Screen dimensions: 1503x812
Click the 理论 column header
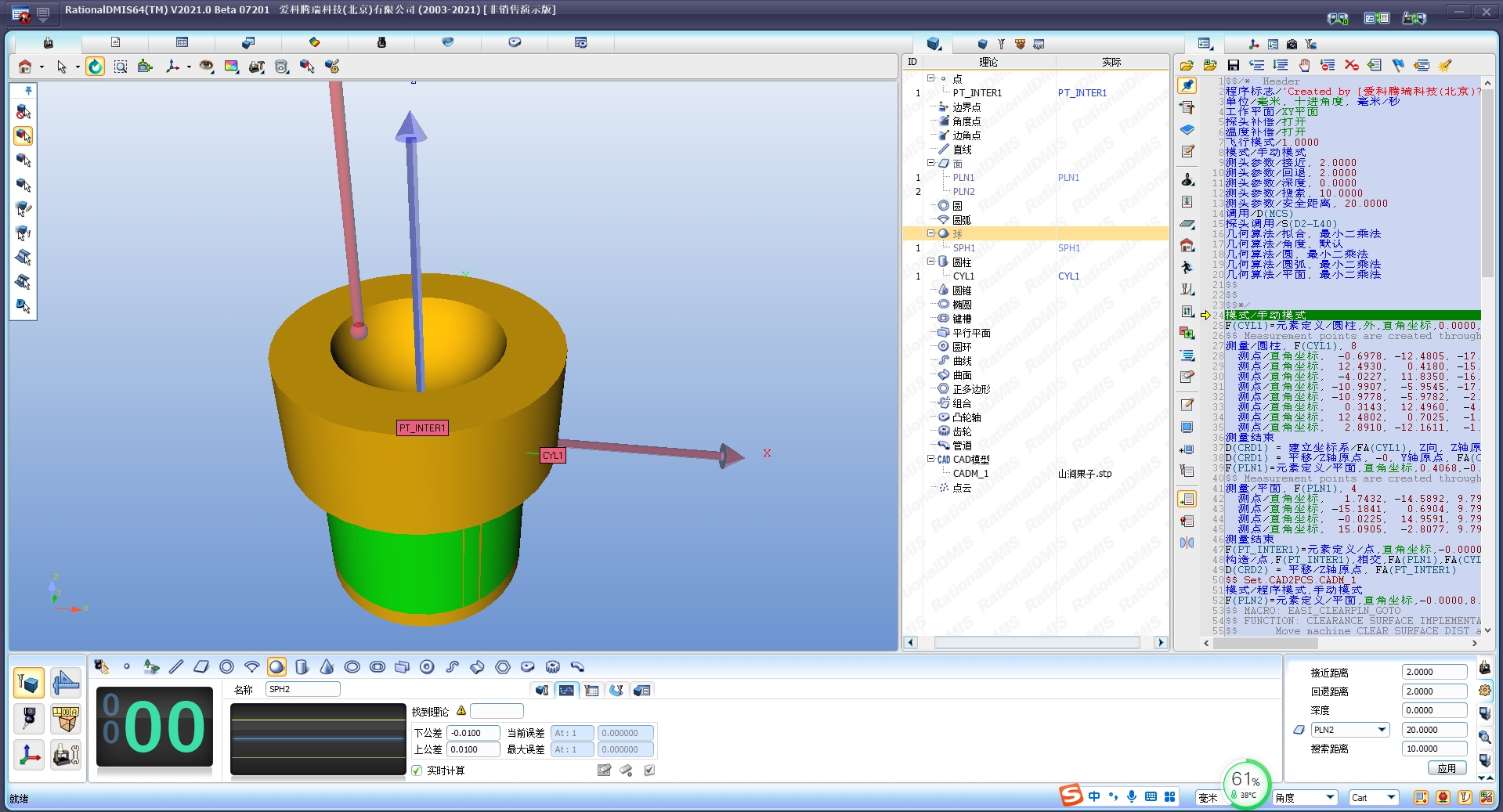tap(988, 62)
